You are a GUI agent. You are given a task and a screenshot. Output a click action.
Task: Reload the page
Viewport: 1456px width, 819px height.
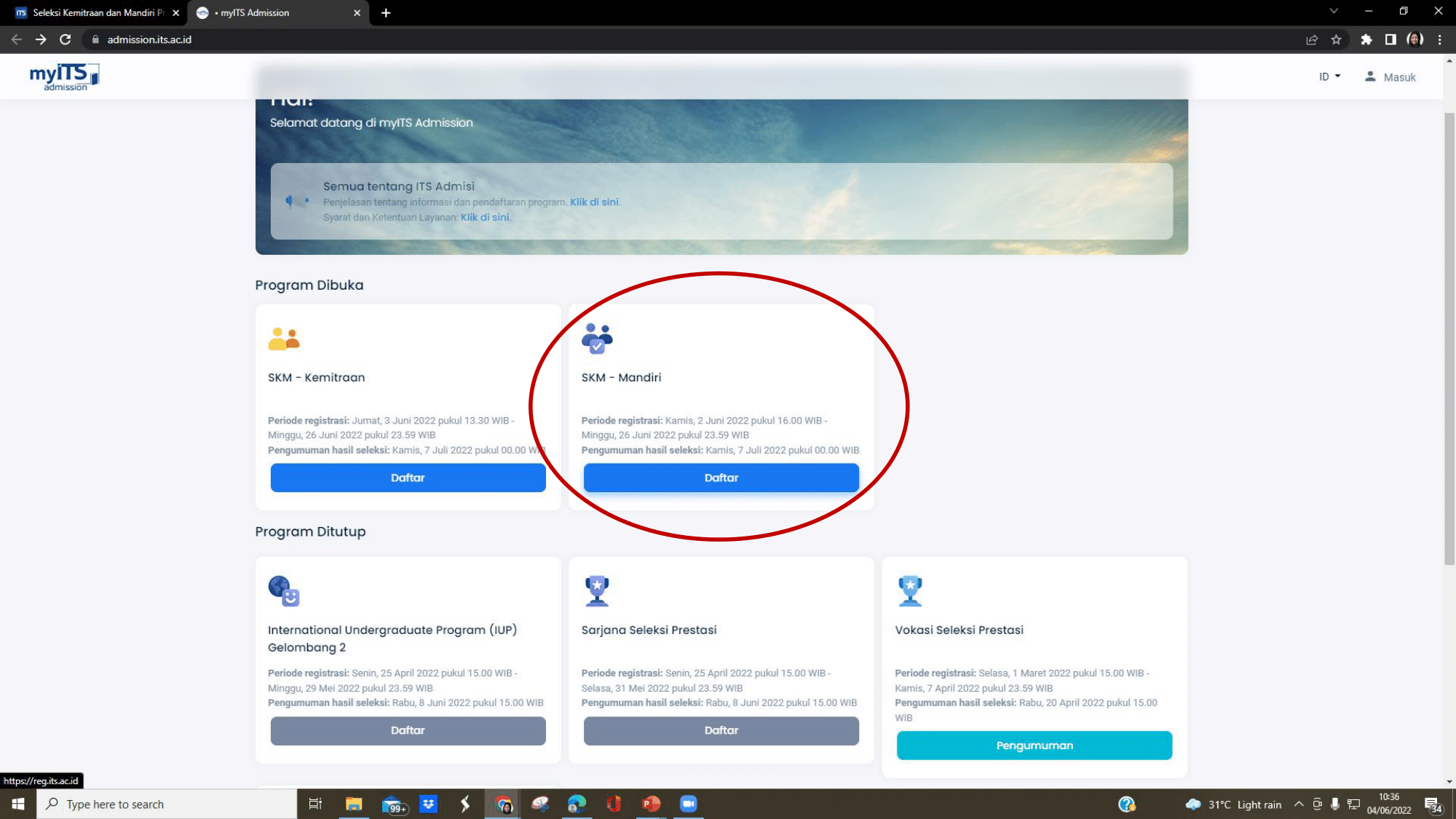66,40
